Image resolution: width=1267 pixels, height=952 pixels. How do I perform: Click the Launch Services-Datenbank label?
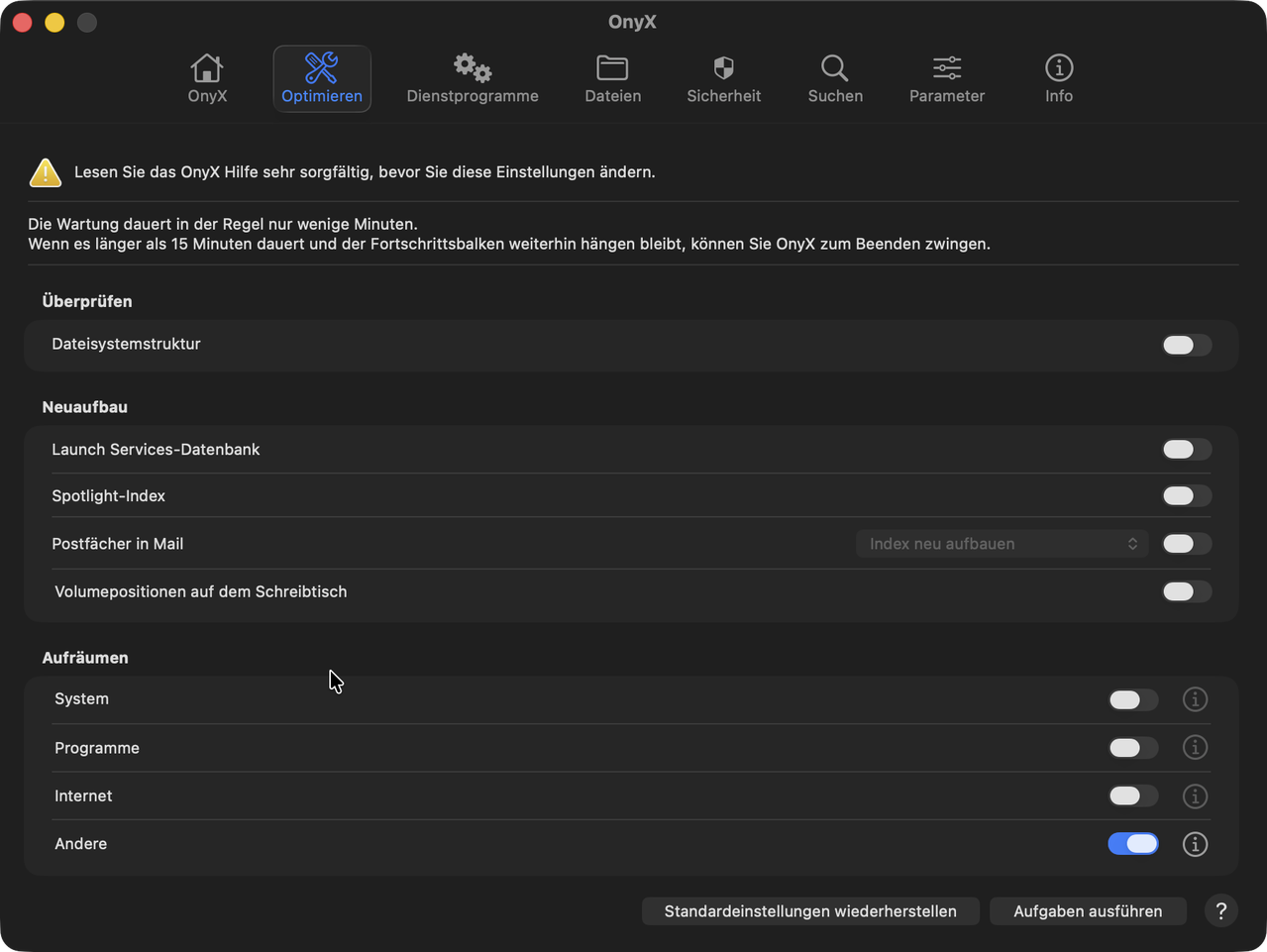click(156, 450)
